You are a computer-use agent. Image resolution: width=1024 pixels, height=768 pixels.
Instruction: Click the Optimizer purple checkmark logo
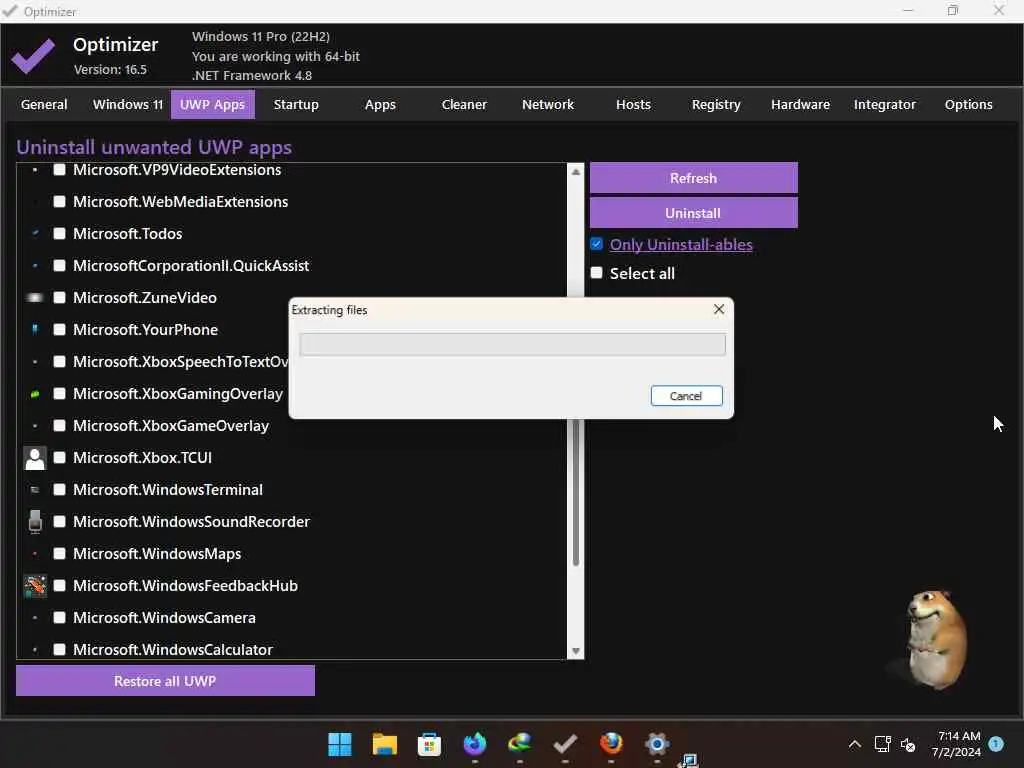click(33, 56)
